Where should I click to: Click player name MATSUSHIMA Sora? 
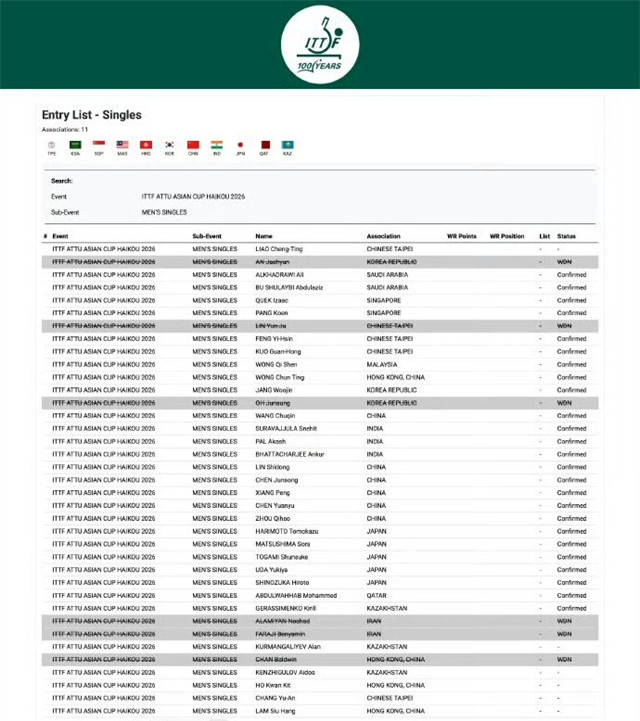282,544
